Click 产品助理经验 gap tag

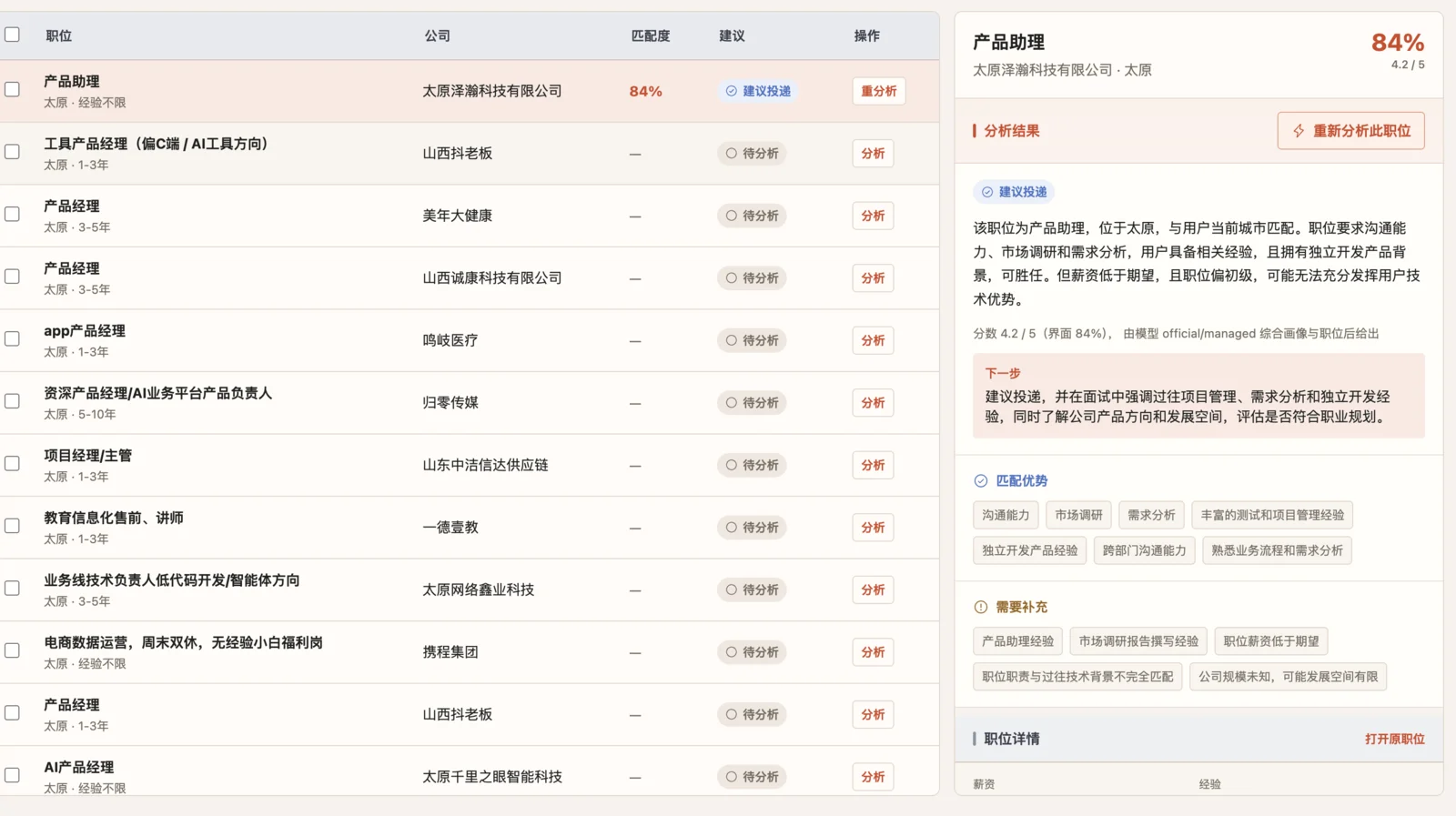coord(1017,641)
